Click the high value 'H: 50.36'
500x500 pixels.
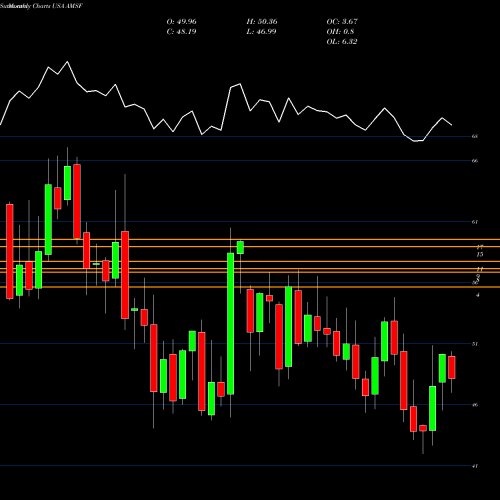(262, 22)
